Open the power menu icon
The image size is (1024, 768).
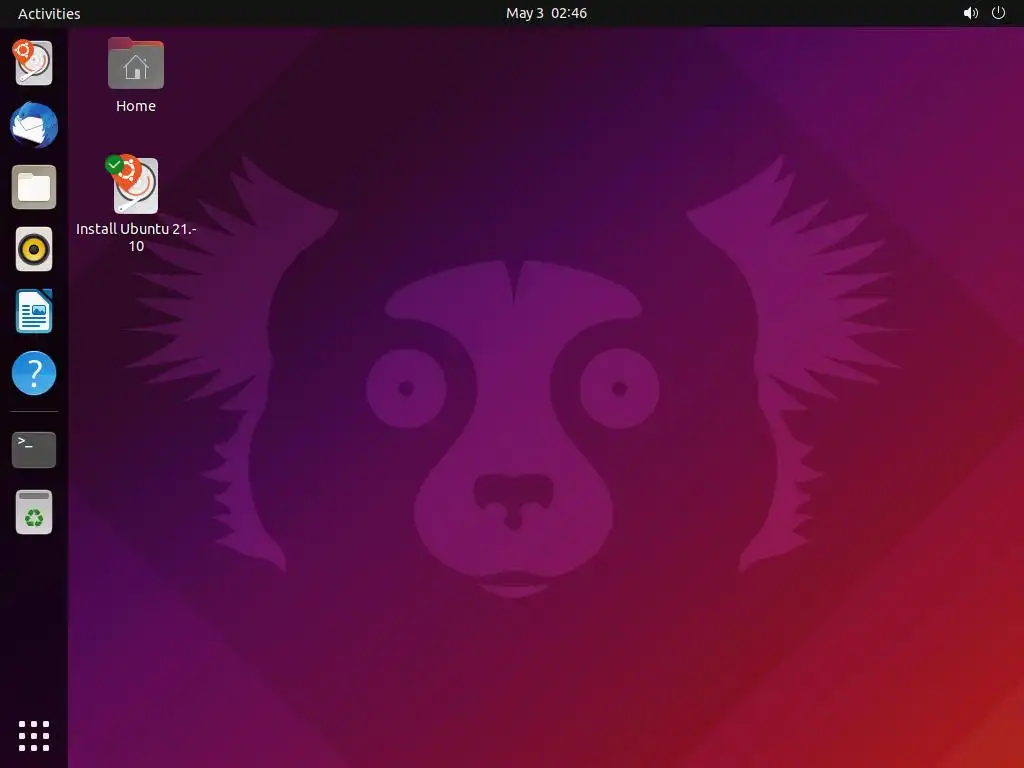coord(999,13)
